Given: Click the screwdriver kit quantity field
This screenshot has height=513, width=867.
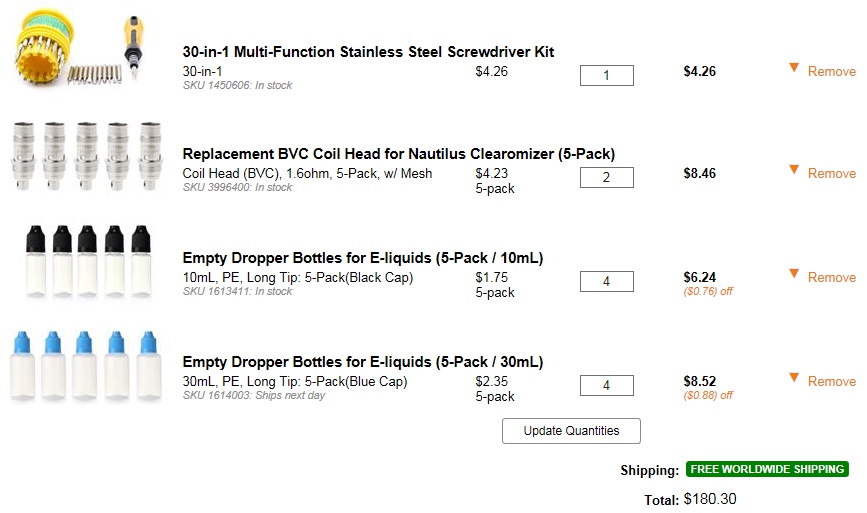Looking at the screenshot, I should coord(606,75).
